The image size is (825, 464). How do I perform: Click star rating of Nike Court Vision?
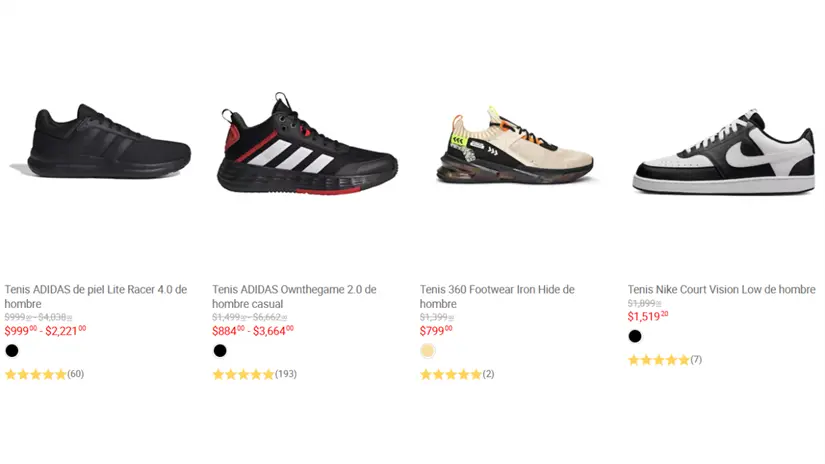[658, 360]
